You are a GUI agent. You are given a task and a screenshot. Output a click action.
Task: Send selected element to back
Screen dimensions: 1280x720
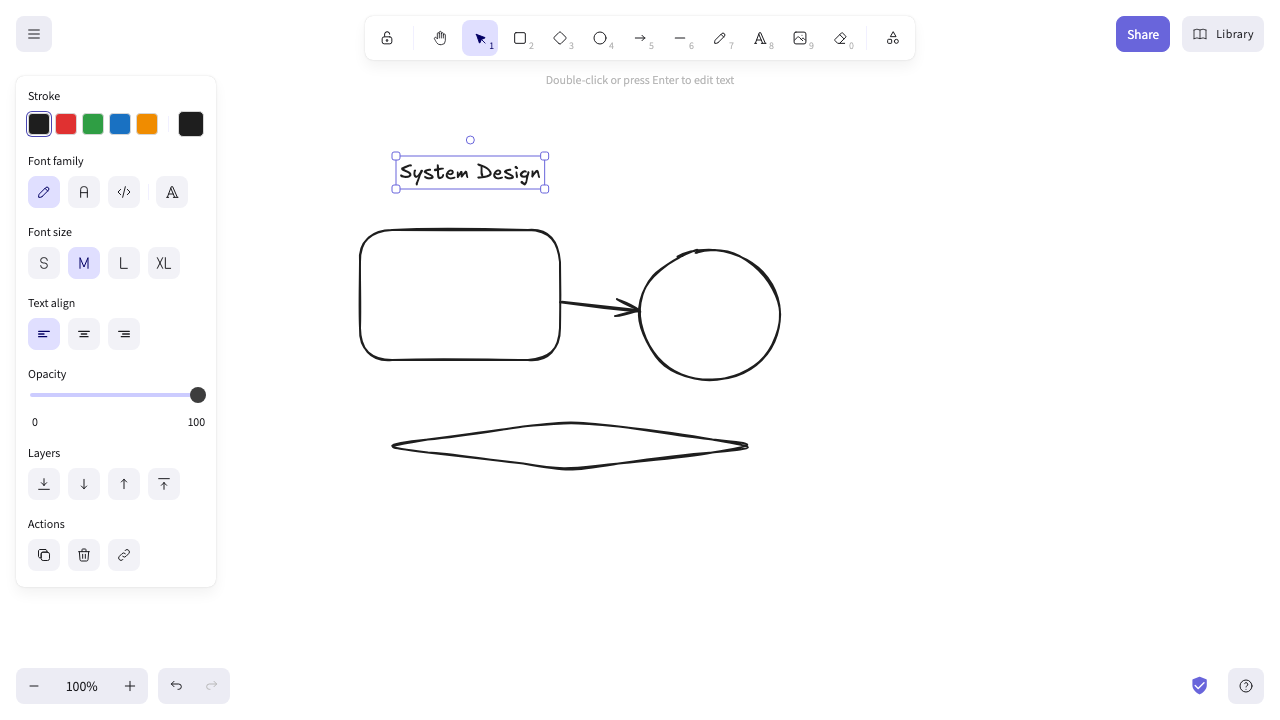(x=44, y=484)
